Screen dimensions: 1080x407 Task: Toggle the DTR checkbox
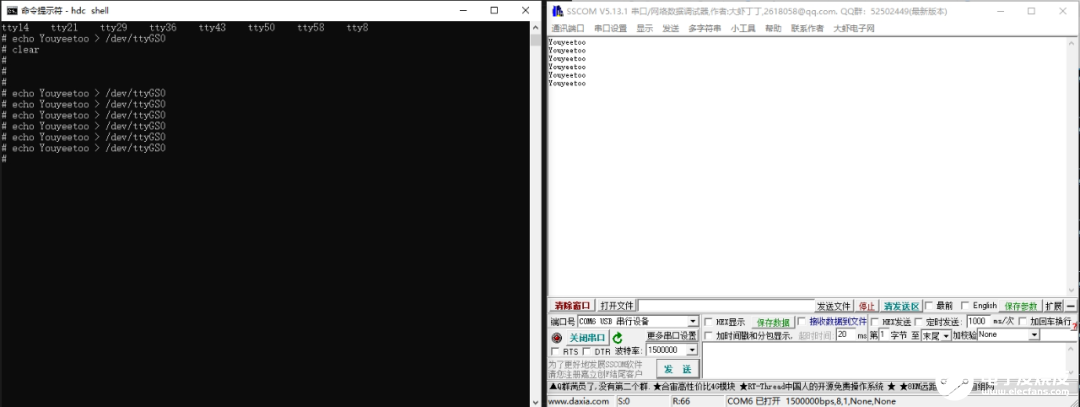pos(588,351)
